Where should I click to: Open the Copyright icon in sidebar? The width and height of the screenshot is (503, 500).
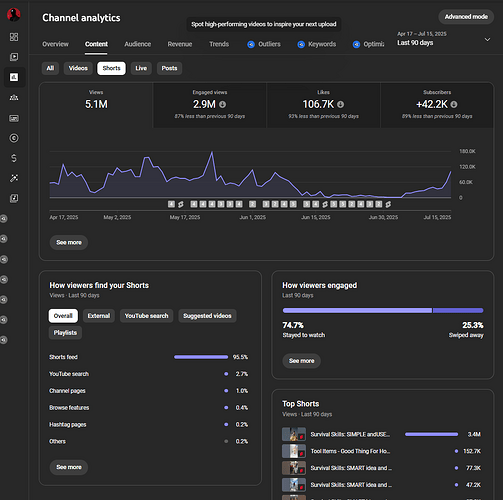pos(14,138)
